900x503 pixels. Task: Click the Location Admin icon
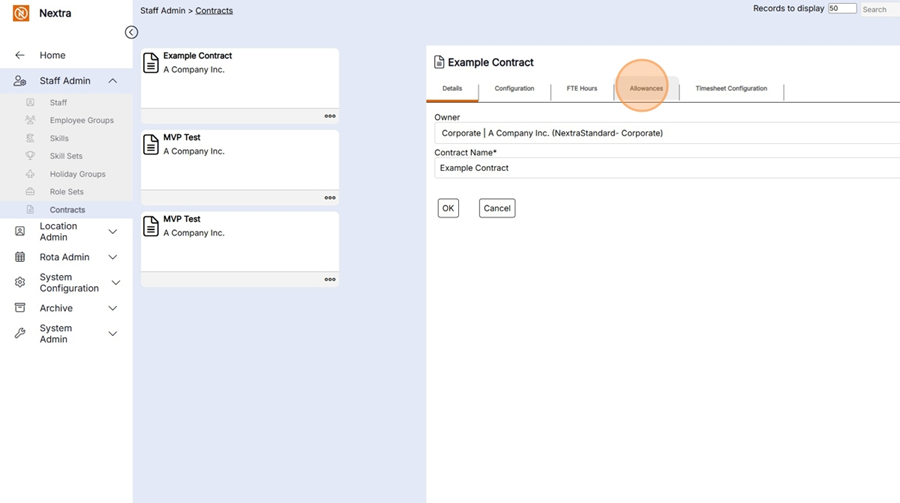coord(20,231)
